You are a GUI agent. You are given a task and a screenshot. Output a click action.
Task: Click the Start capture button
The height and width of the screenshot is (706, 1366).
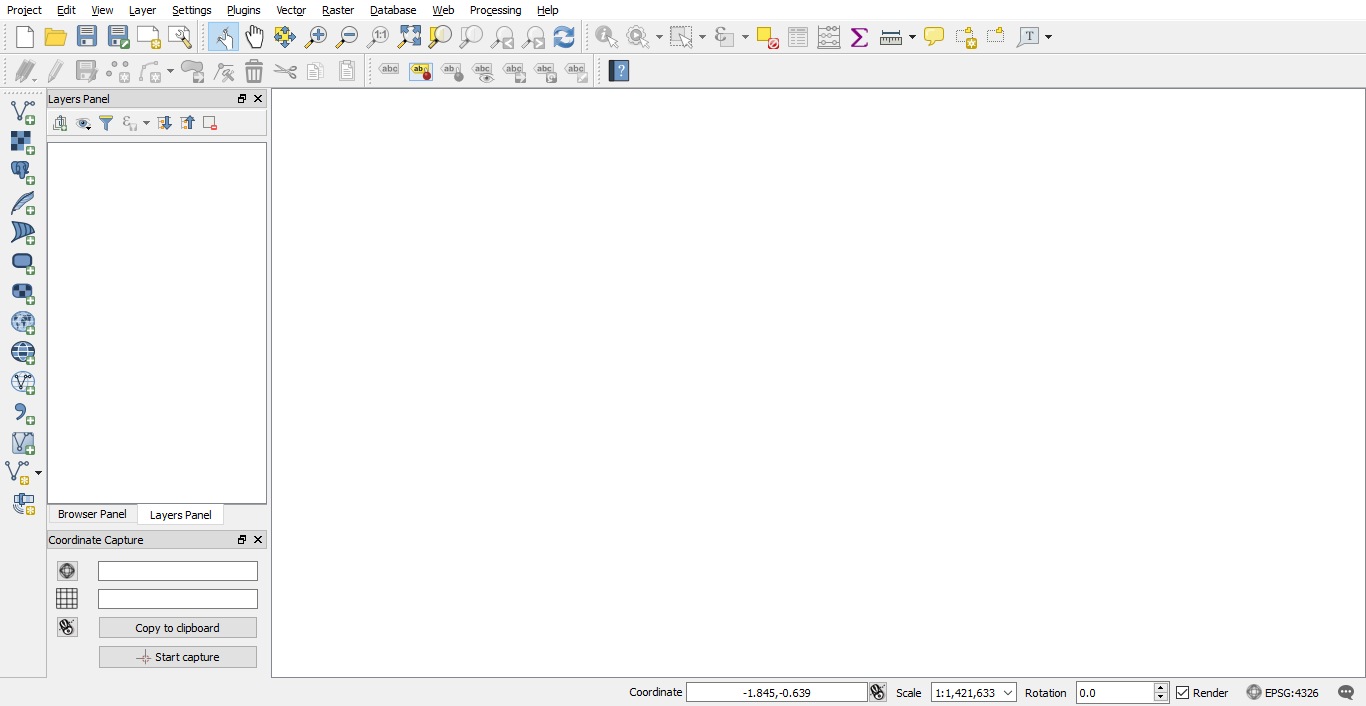click(178, 657)
